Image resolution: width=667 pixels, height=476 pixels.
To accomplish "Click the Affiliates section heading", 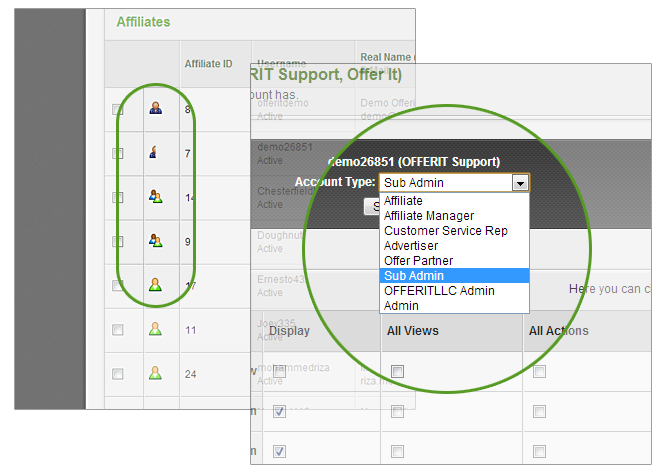I will 143,21.
